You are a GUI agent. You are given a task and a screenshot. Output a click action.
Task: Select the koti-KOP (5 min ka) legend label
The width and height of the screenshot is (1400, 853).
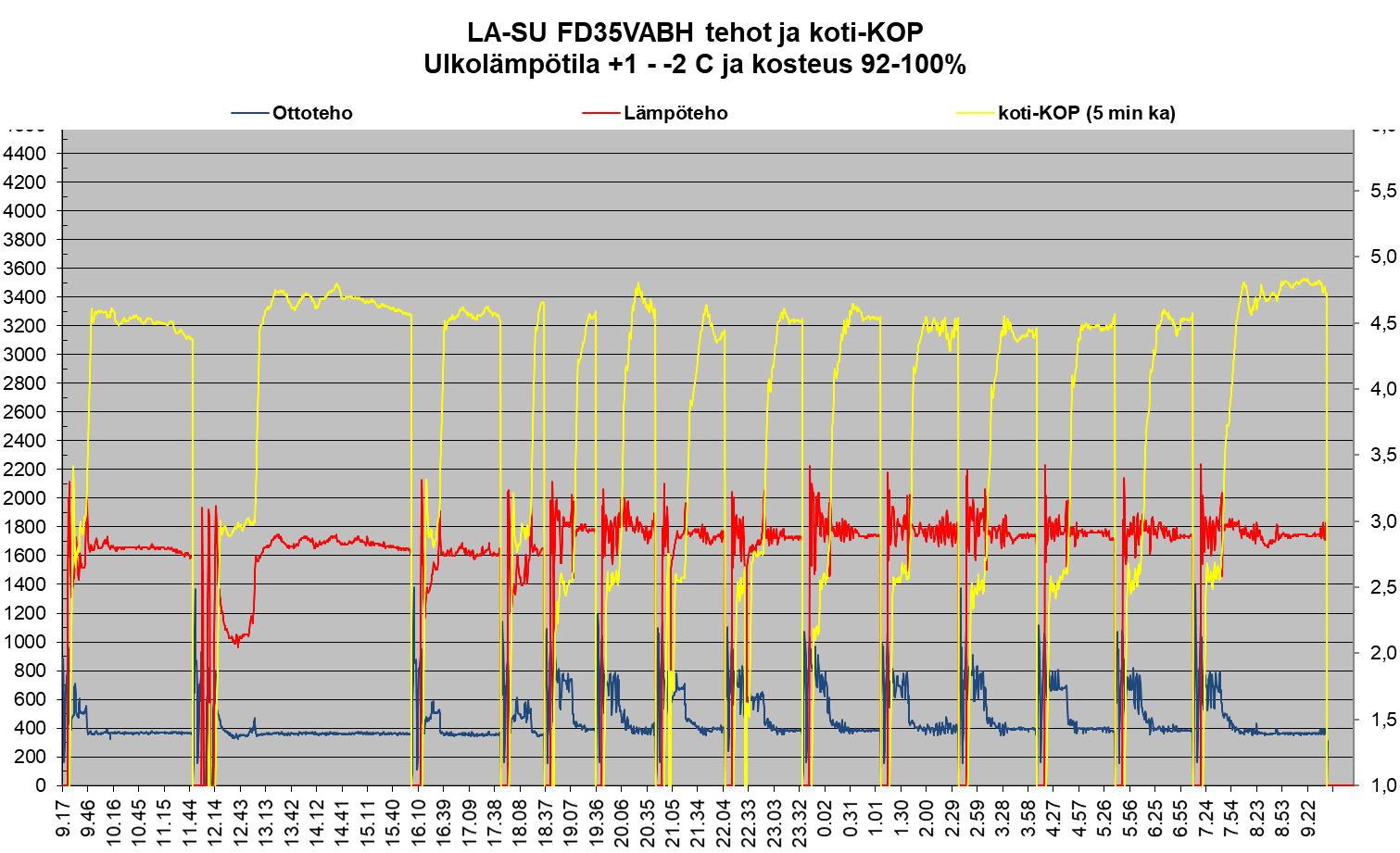click(1086, 114)
